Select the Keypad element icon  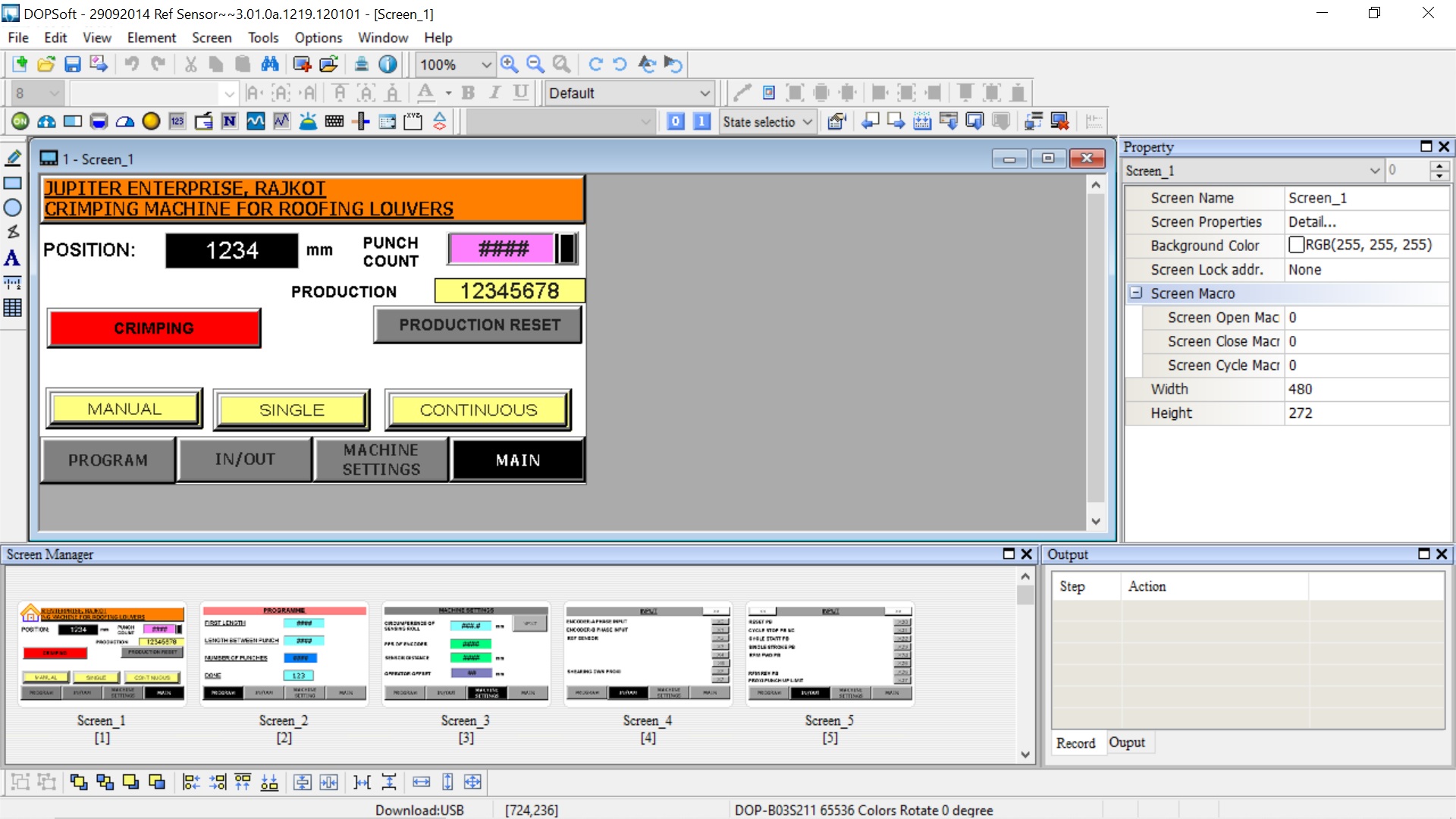(334, 121)
